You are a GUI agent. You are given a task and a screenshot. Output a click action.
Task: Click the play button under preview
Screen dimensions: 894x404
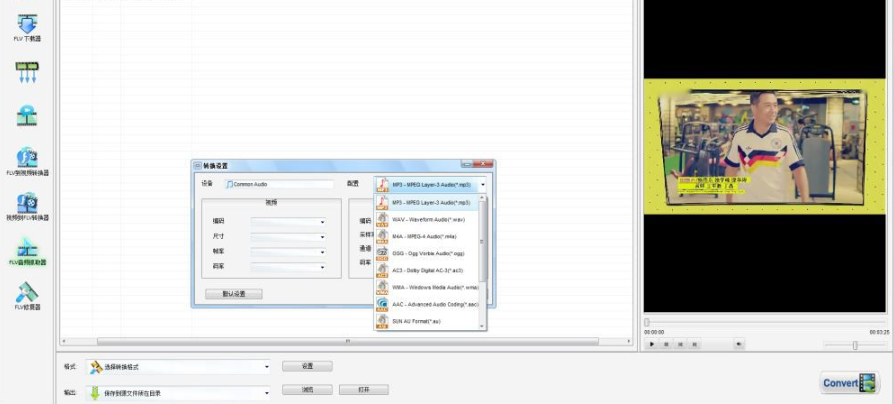click(x=652, y=344)
